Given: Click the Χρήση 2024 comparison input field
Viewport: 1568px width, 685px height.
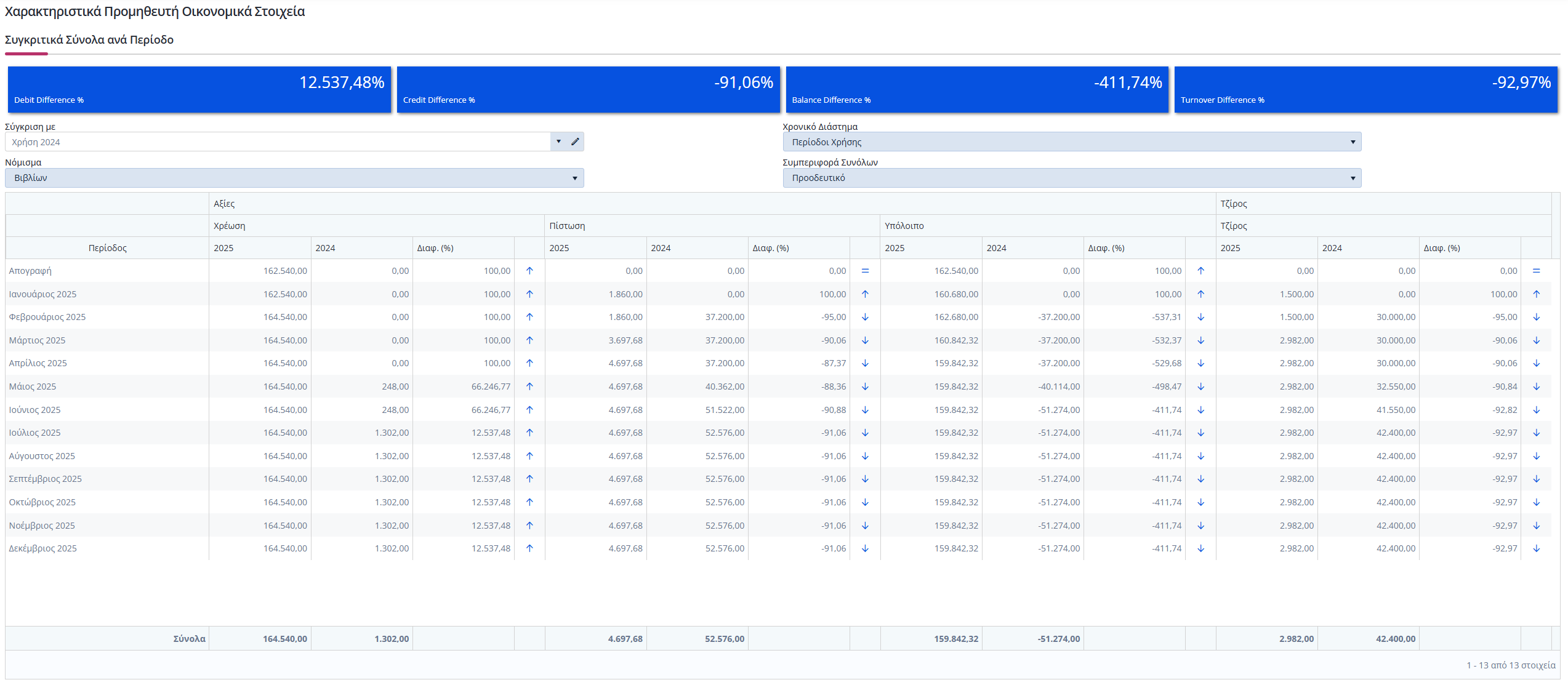Looking at the screenshot, I should pyautogui.click(x=278, y=142).
